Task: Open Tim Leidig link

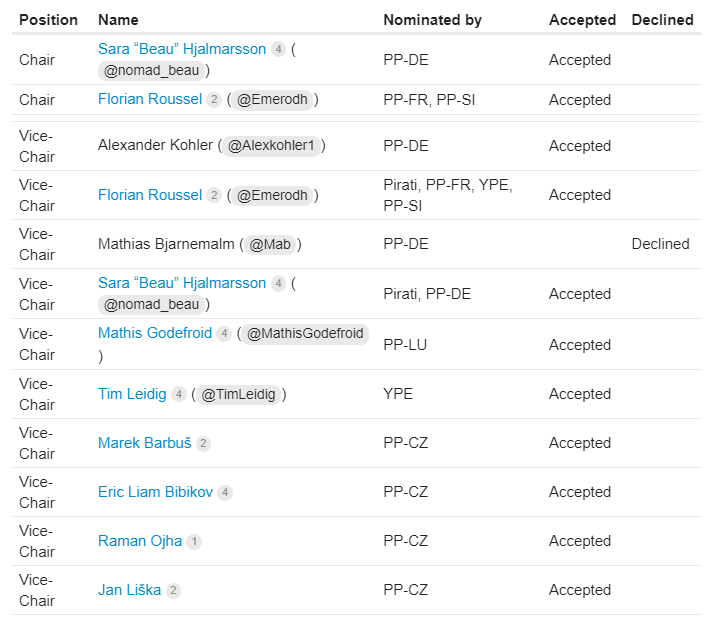Action: coord(132,394)
